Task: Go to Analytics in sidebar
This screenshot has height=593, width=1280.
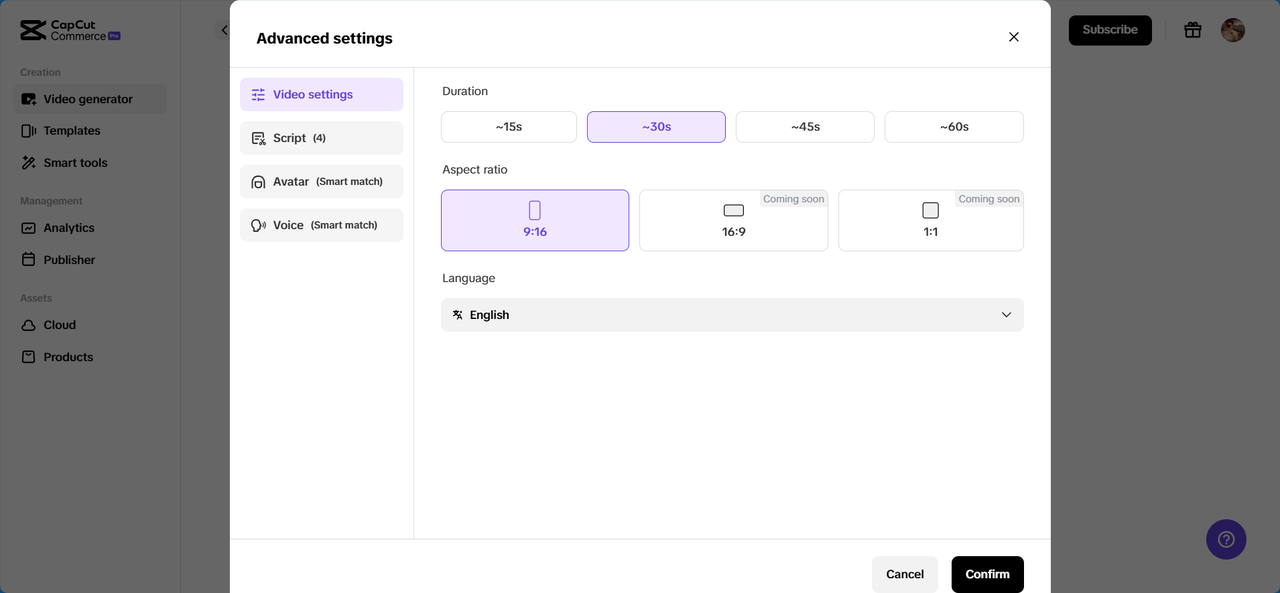Action: (x=68, y=228)
